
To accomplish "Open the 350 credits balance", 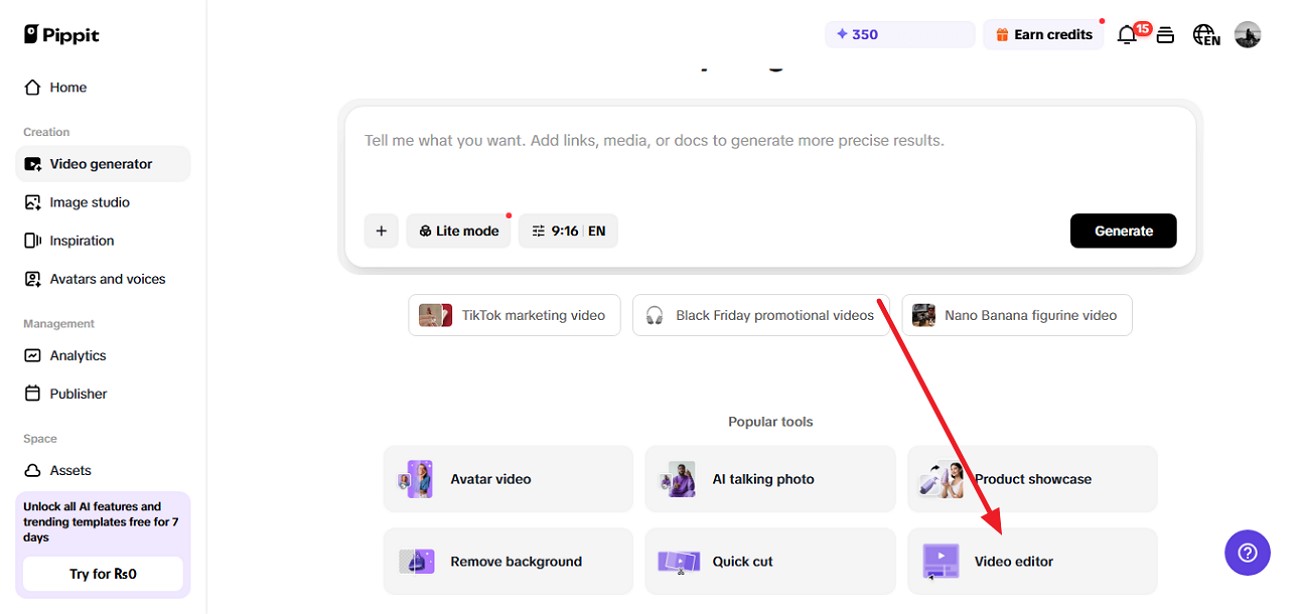I will click(899, 34).
